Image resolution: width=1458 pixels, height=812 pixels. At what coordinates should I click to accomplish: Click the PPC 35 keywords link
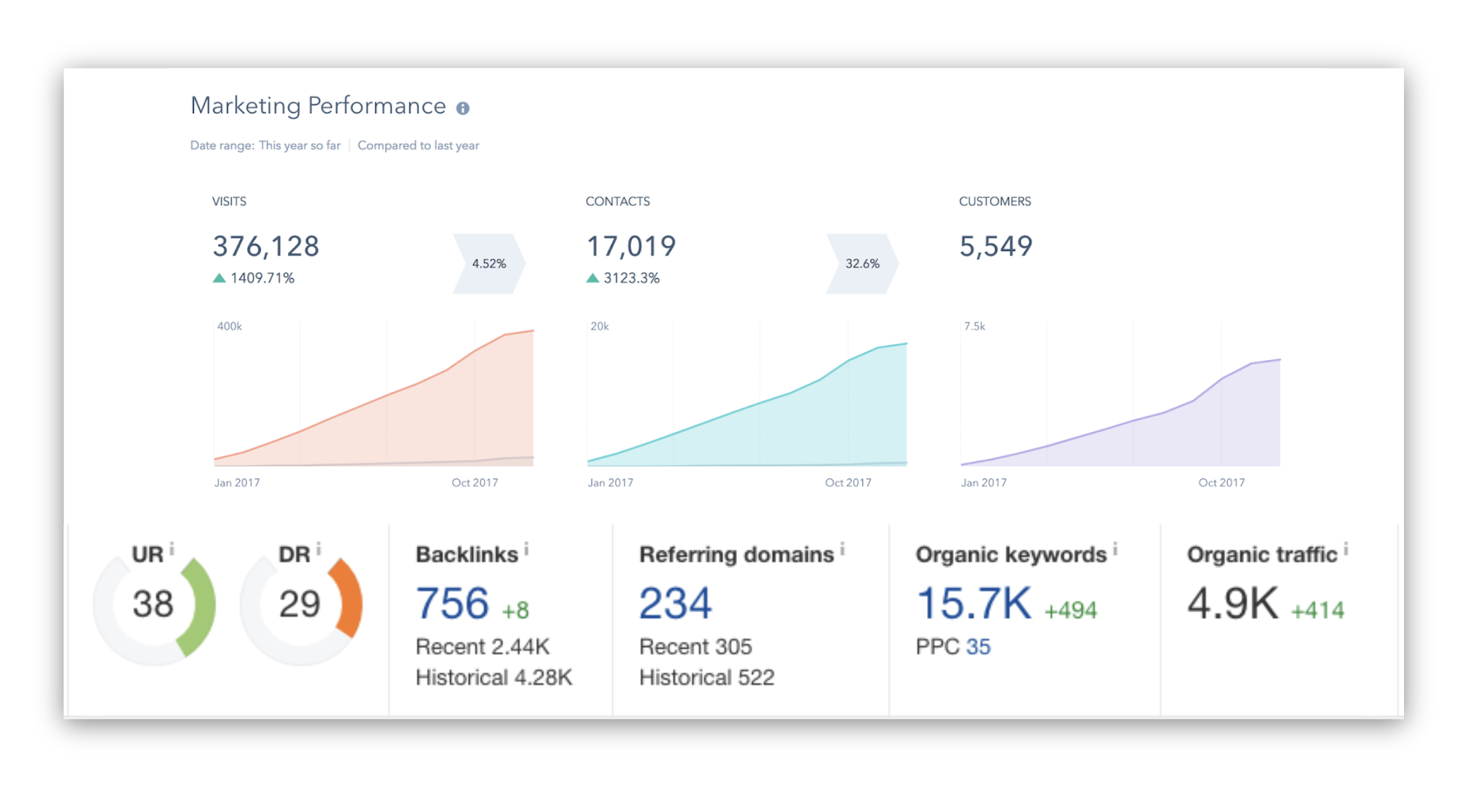tap(978, 646)
